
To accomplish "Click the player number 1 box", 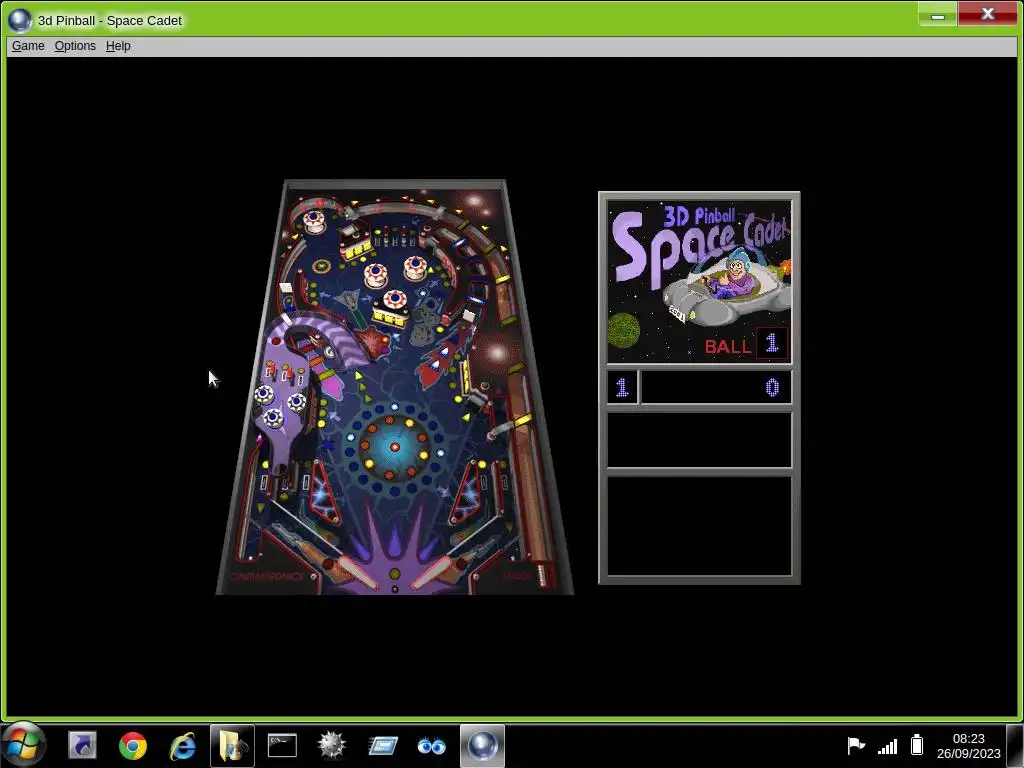I will click(x=622, y=388).
